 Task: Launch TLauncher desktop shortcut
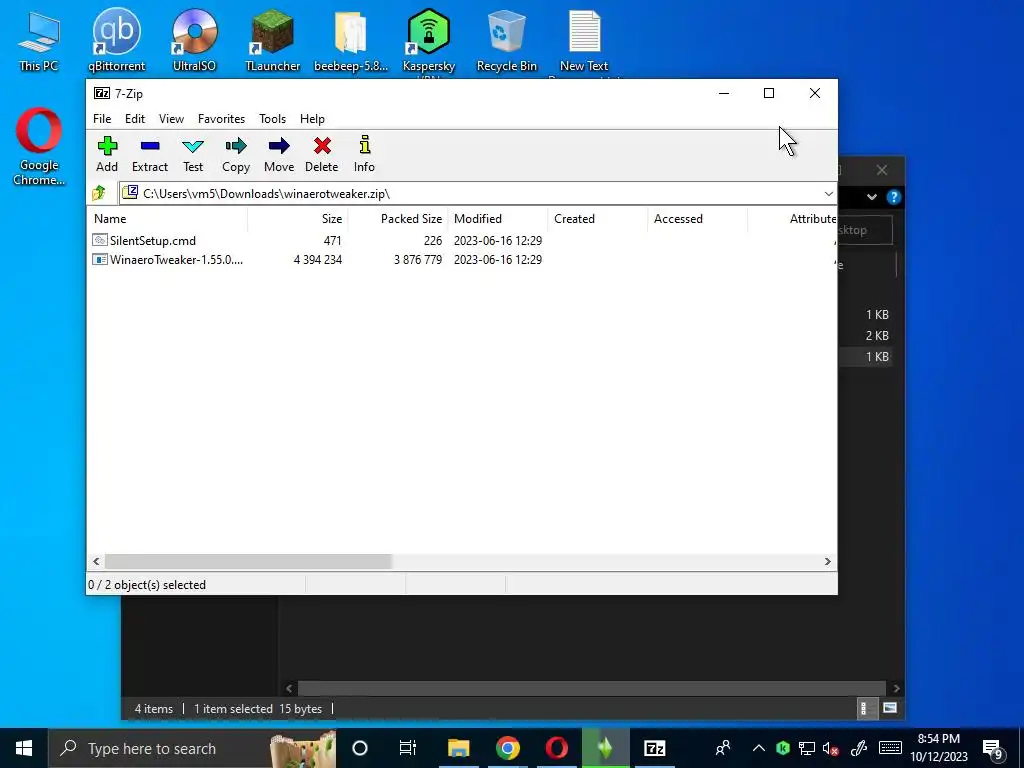272,40
